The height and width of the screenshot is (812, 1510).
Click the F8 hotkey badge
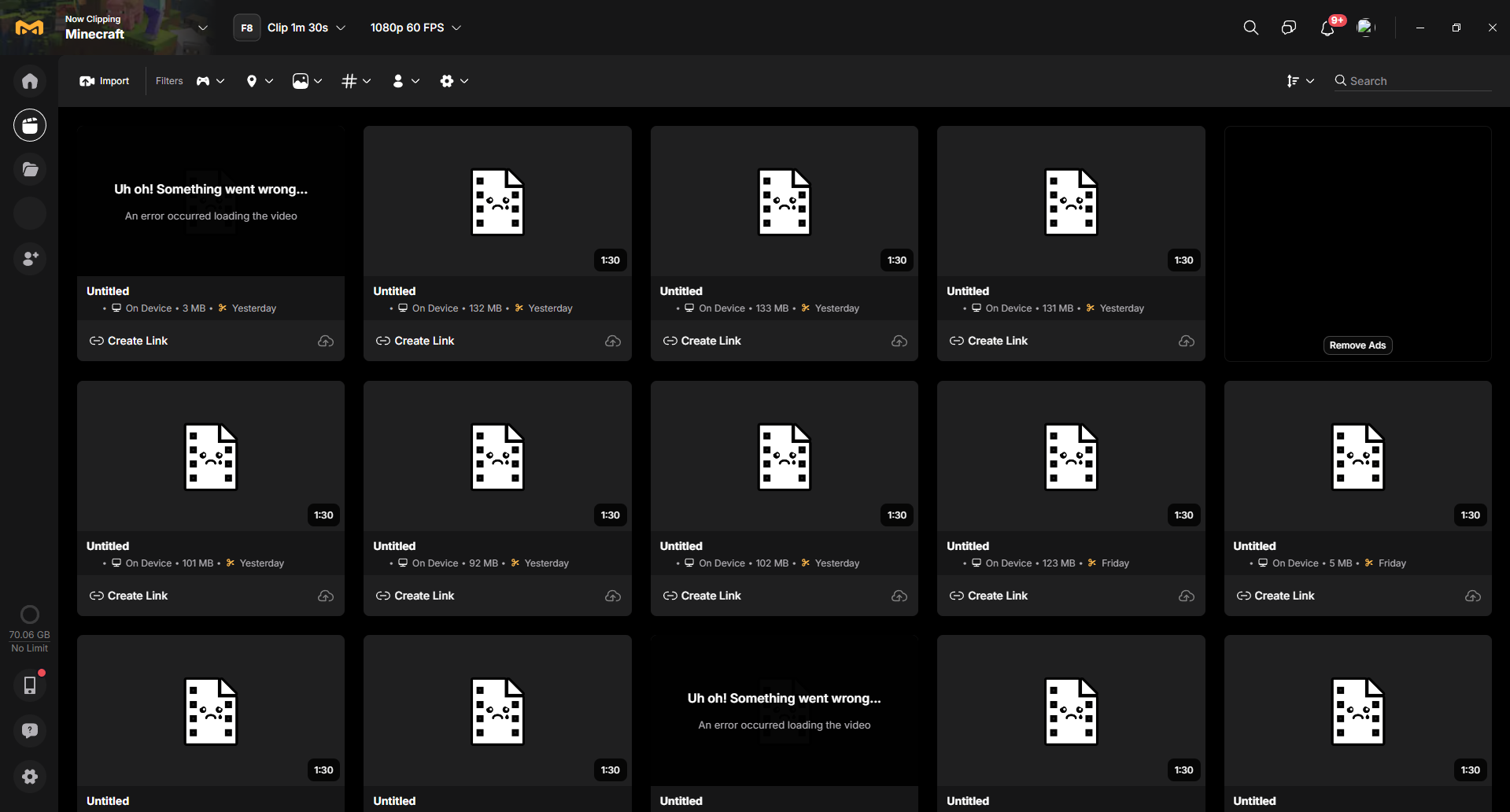click(246, 28)
